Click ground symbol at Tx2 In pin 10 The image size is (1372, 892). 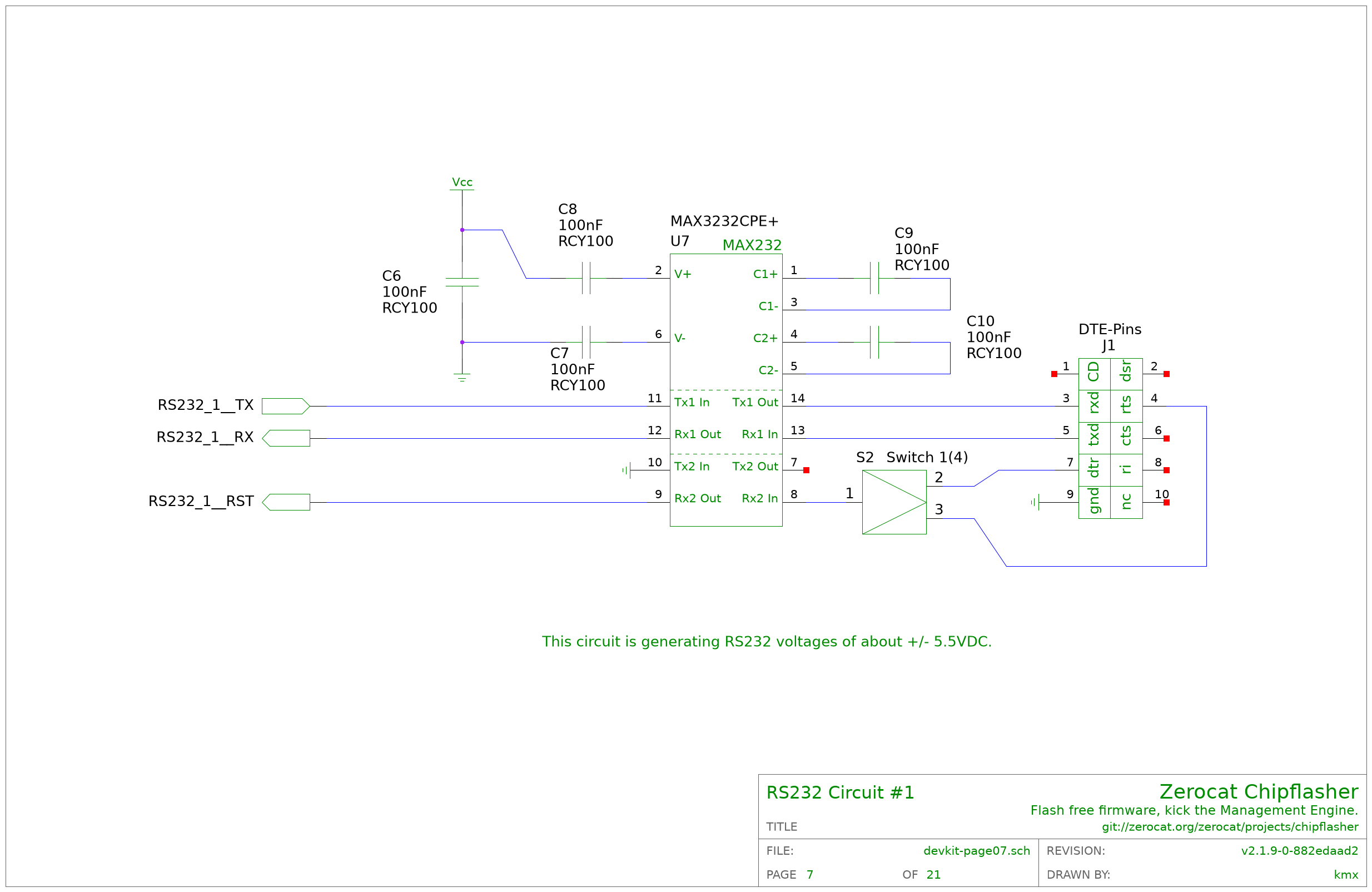[627, 470]
